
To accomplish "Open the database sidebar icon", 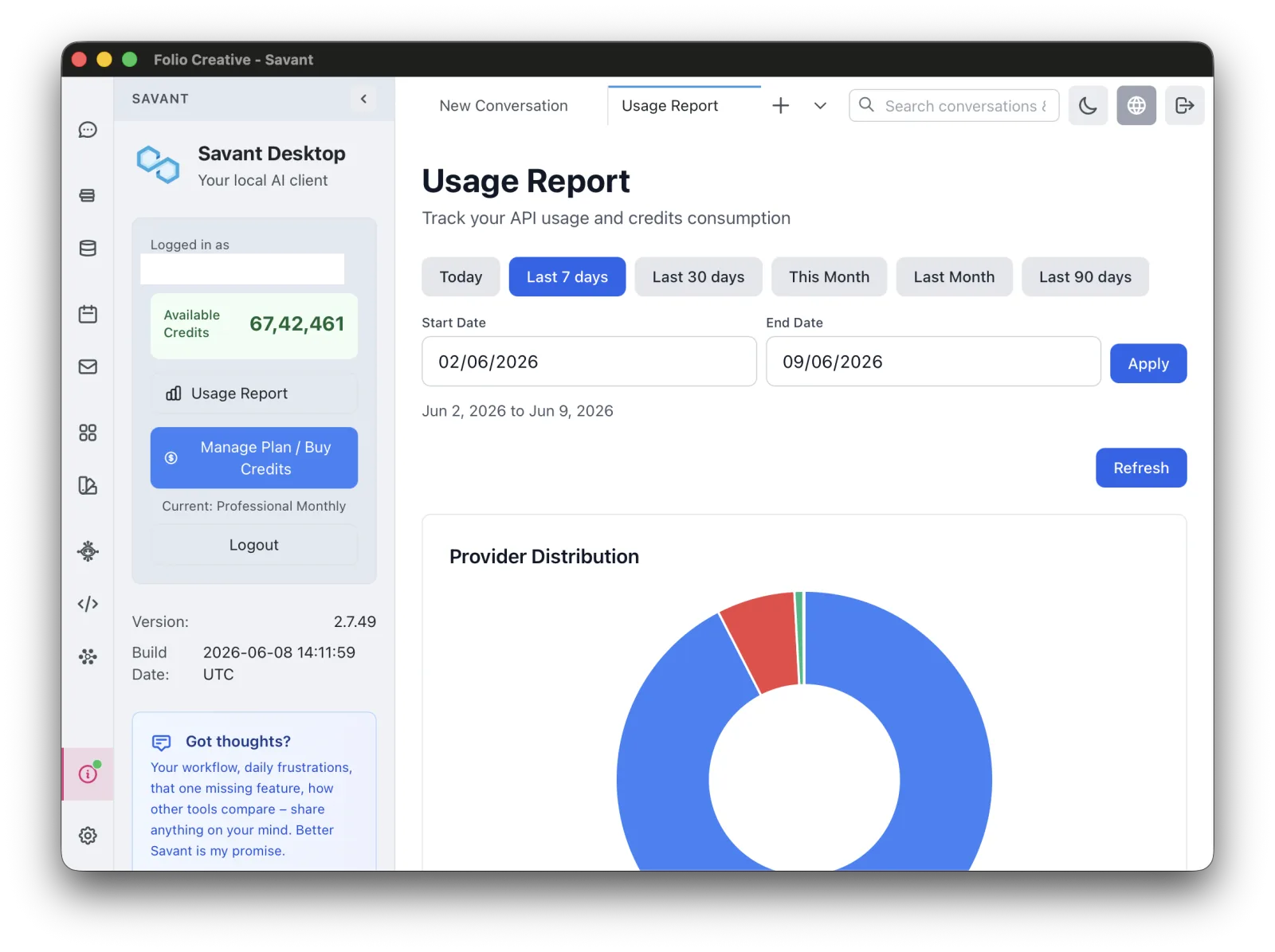I will (88, 249).
